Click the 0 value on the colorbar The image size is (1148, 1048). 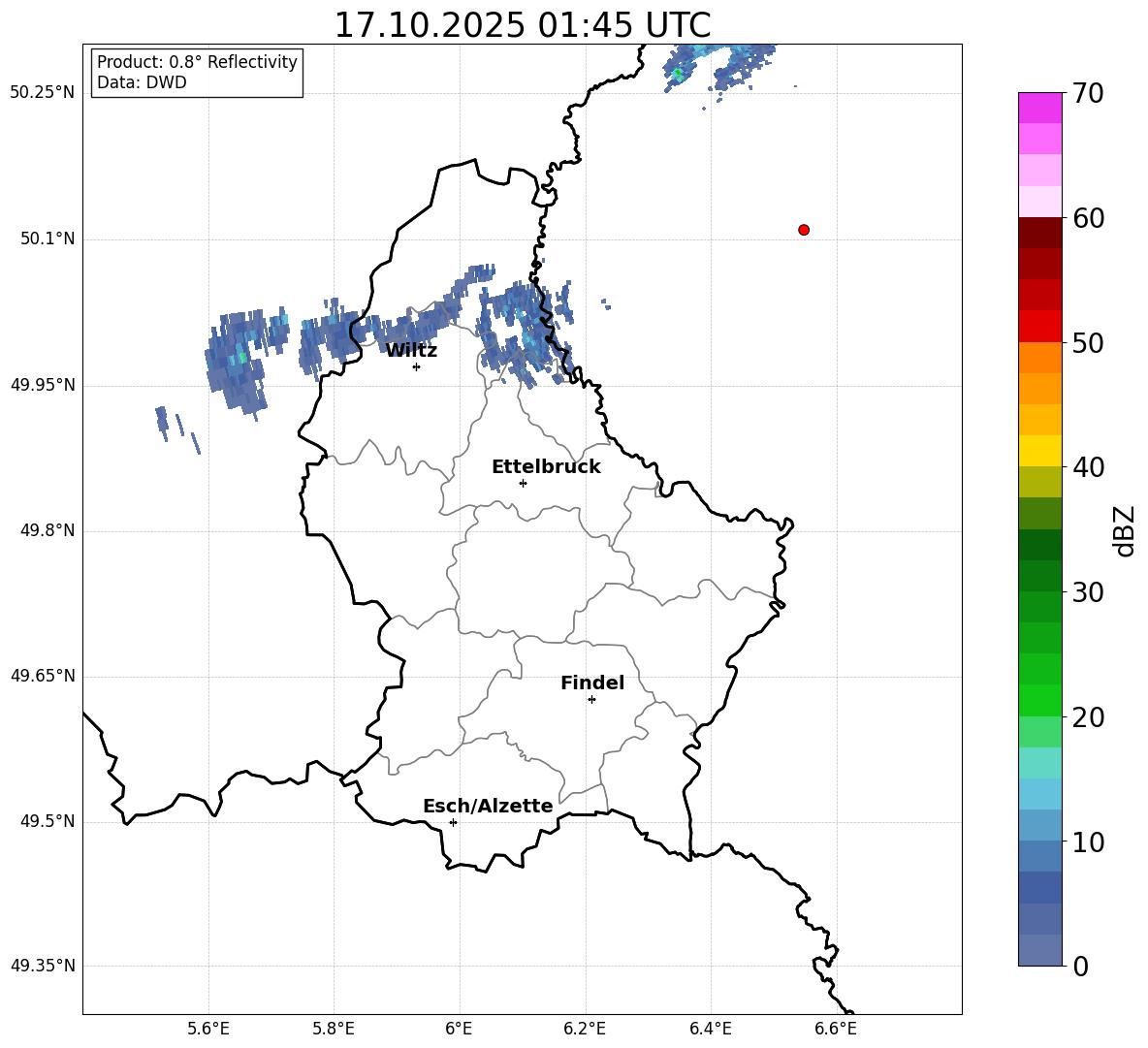pyautogui.click(x=1081, y=966)
